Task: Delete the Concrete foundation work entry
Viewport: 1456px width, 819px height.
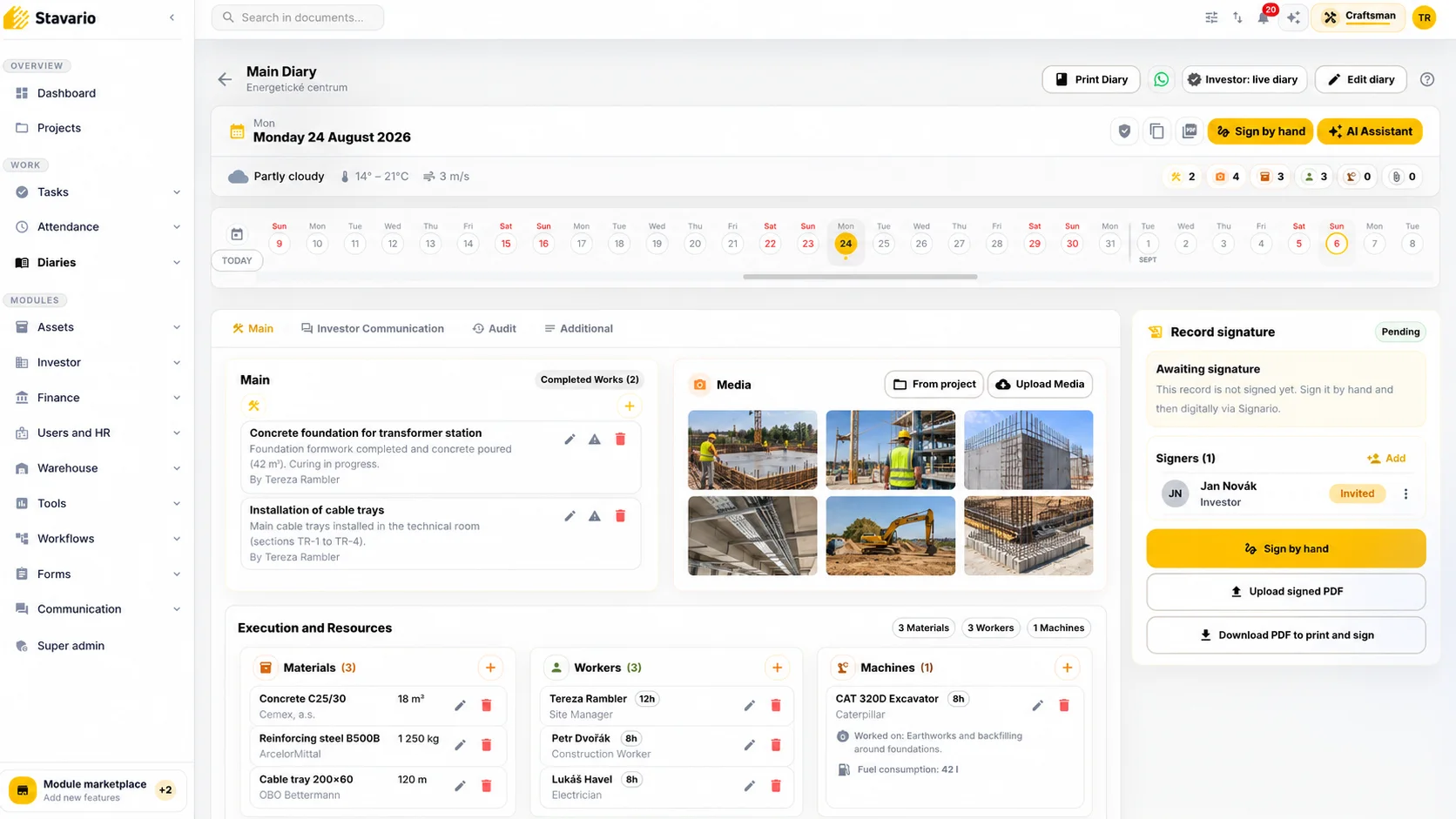Action: tap(620, 440)
